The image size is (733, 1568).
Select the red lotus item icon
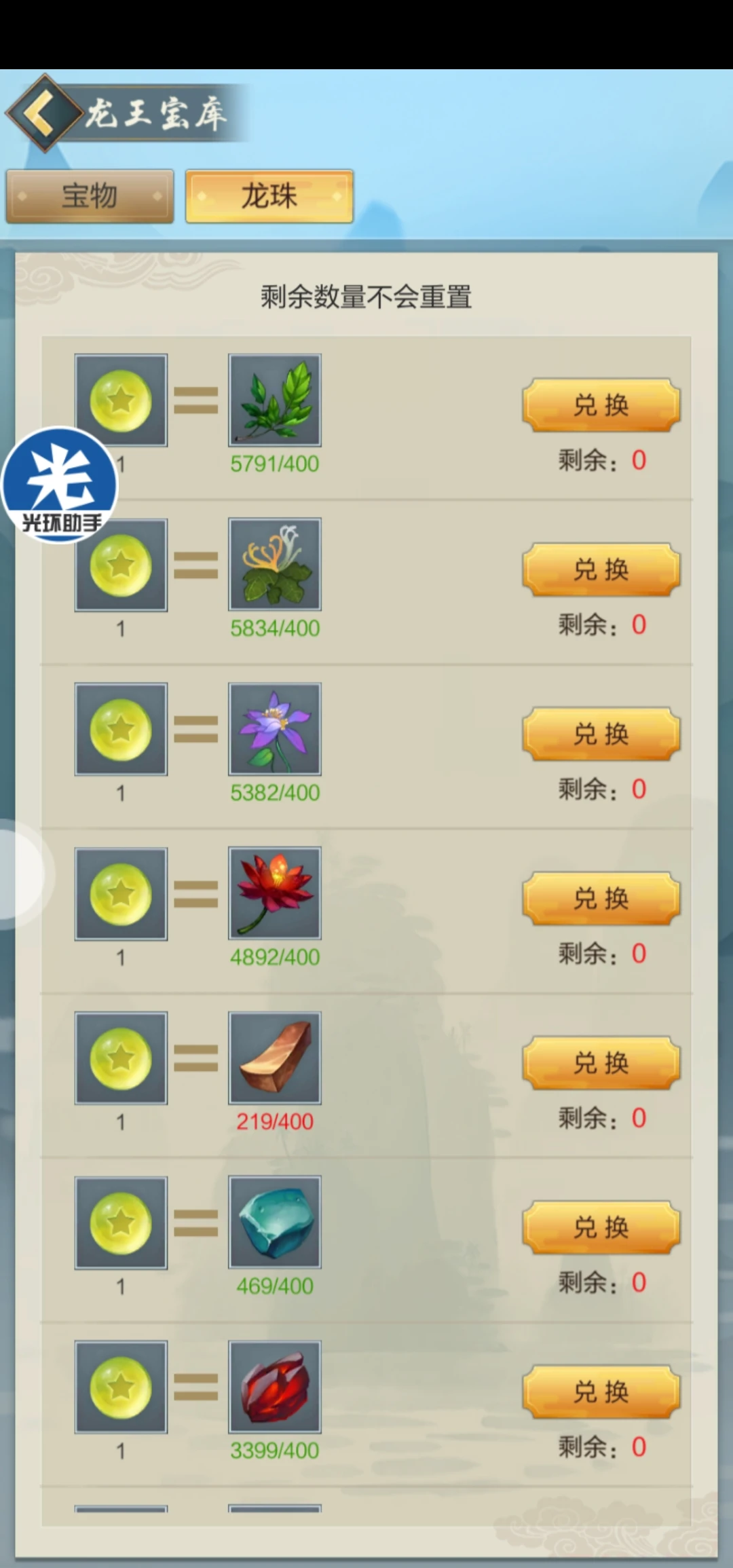point(275,893)
